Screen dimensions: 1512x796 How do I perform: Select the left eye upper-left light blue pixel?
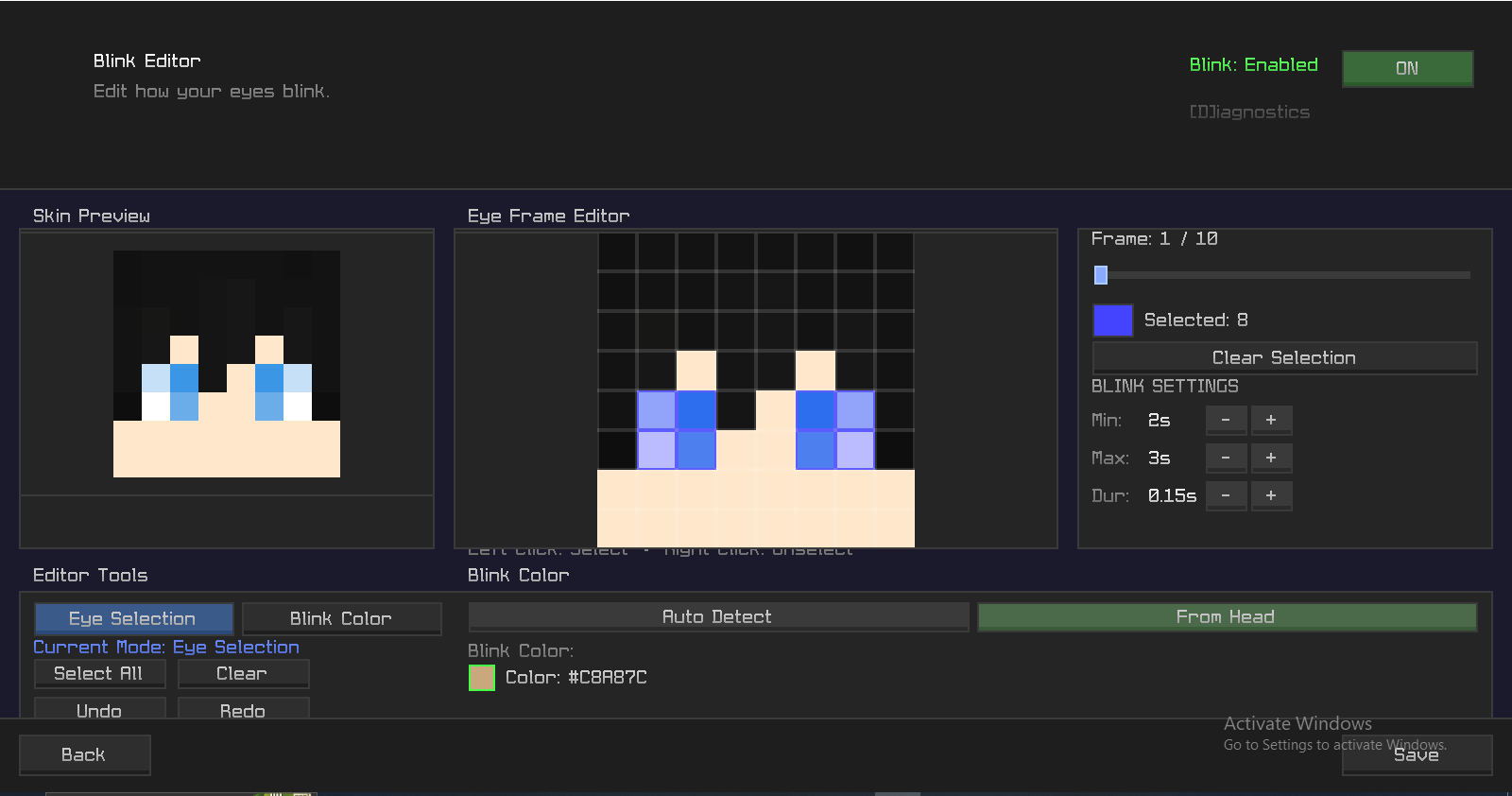[657, 410]
